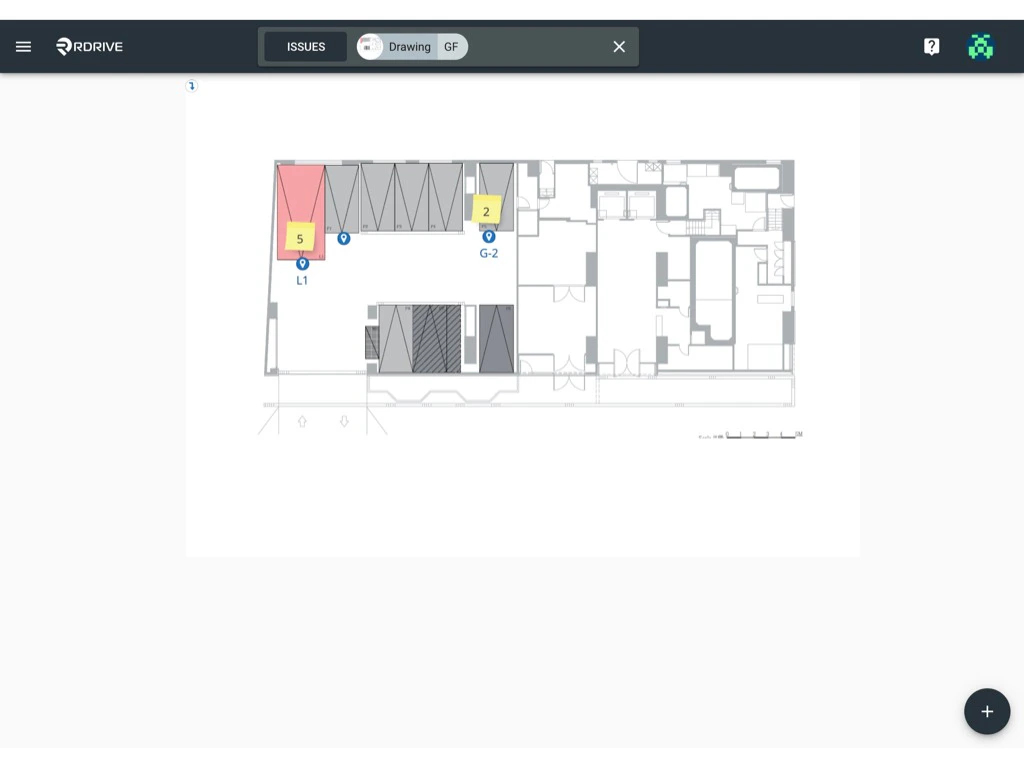This screenshot has width=1024, height=768.
Task: Open the help question mark icon
Action: click(x=931, y=46)
